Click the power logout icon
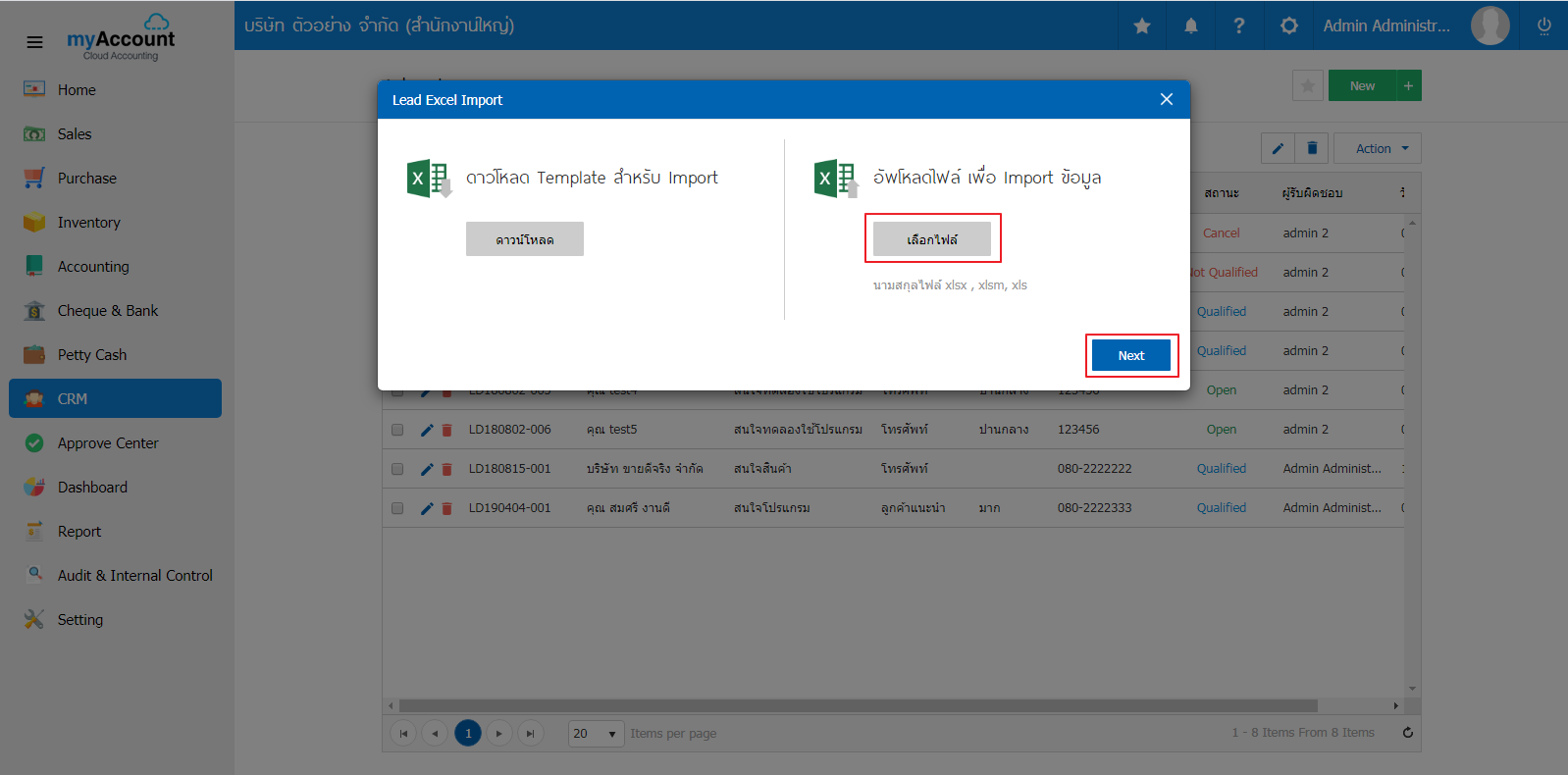Image resolution: width=1568 pixels, height=775 pixels. pyautogui.click(x=1543, y=26)
